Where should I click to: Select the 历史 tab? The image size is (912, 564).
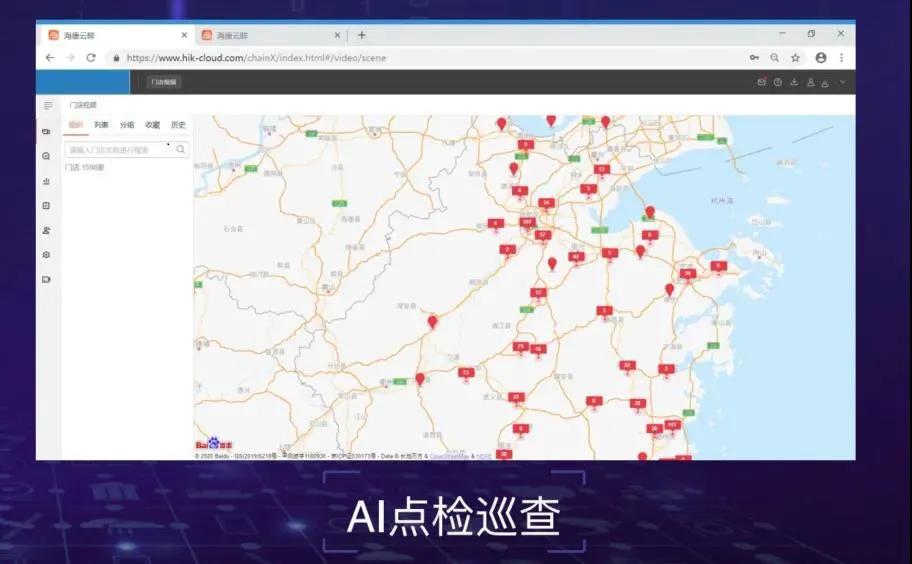click(x=178, y=125)
